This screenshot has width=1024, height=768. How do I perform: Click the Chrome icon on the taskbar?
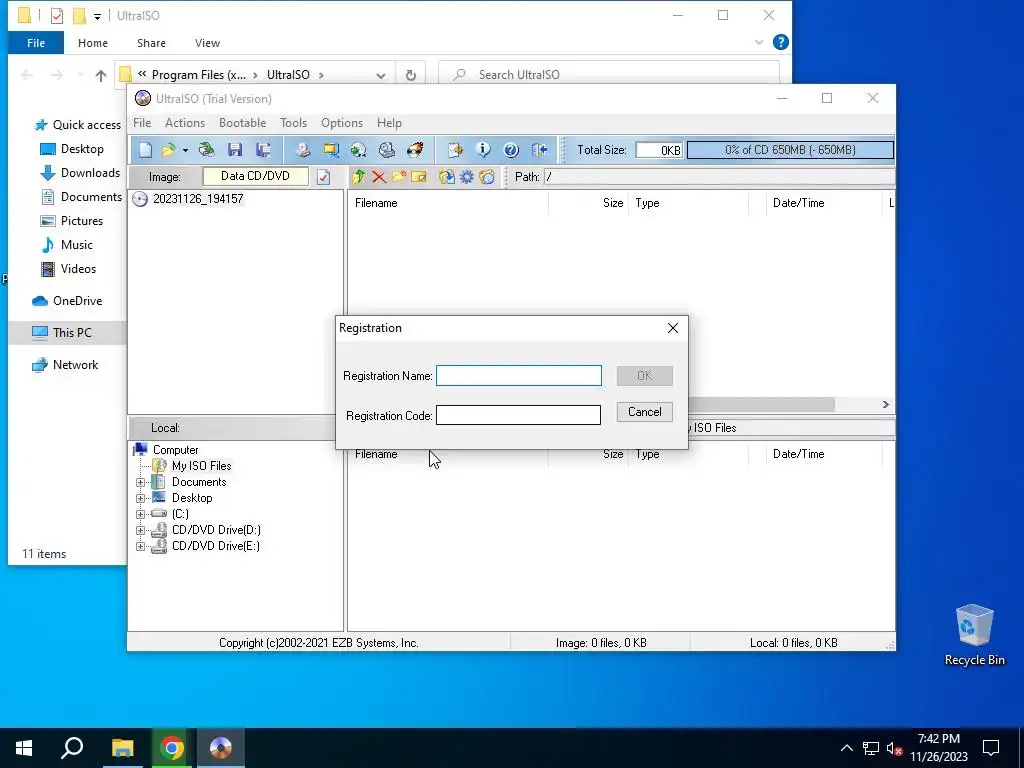tap(172, 748)
